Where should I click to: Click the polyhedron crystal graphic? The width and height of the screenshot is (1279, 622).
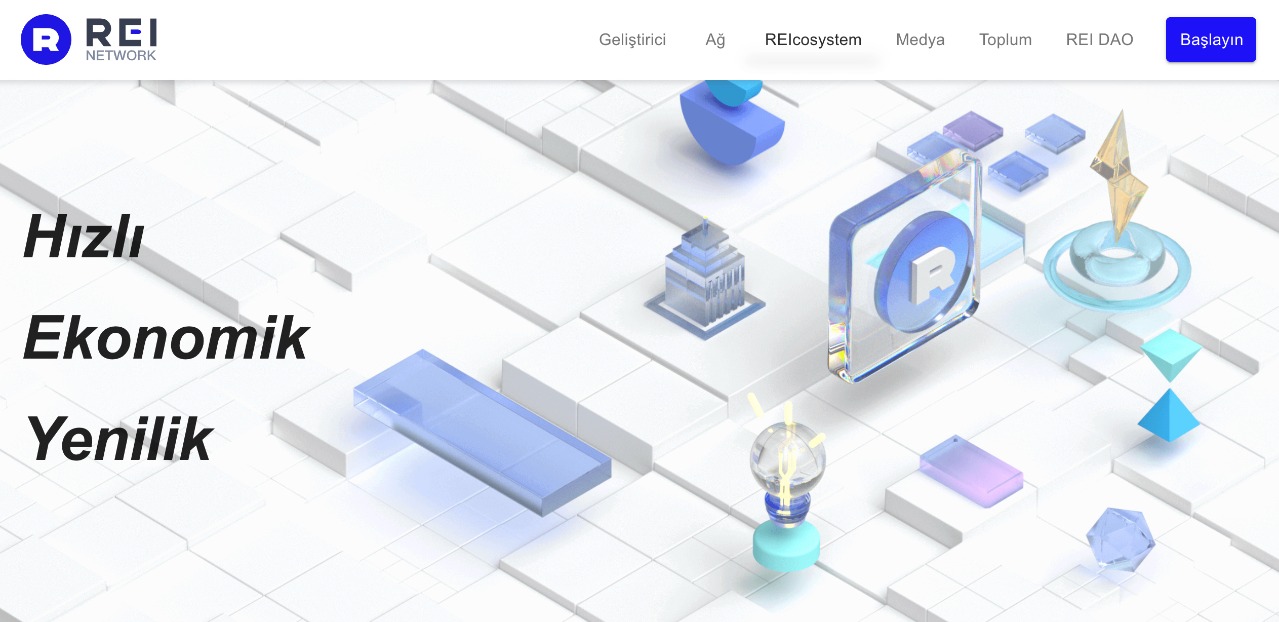click(1119, 538)
